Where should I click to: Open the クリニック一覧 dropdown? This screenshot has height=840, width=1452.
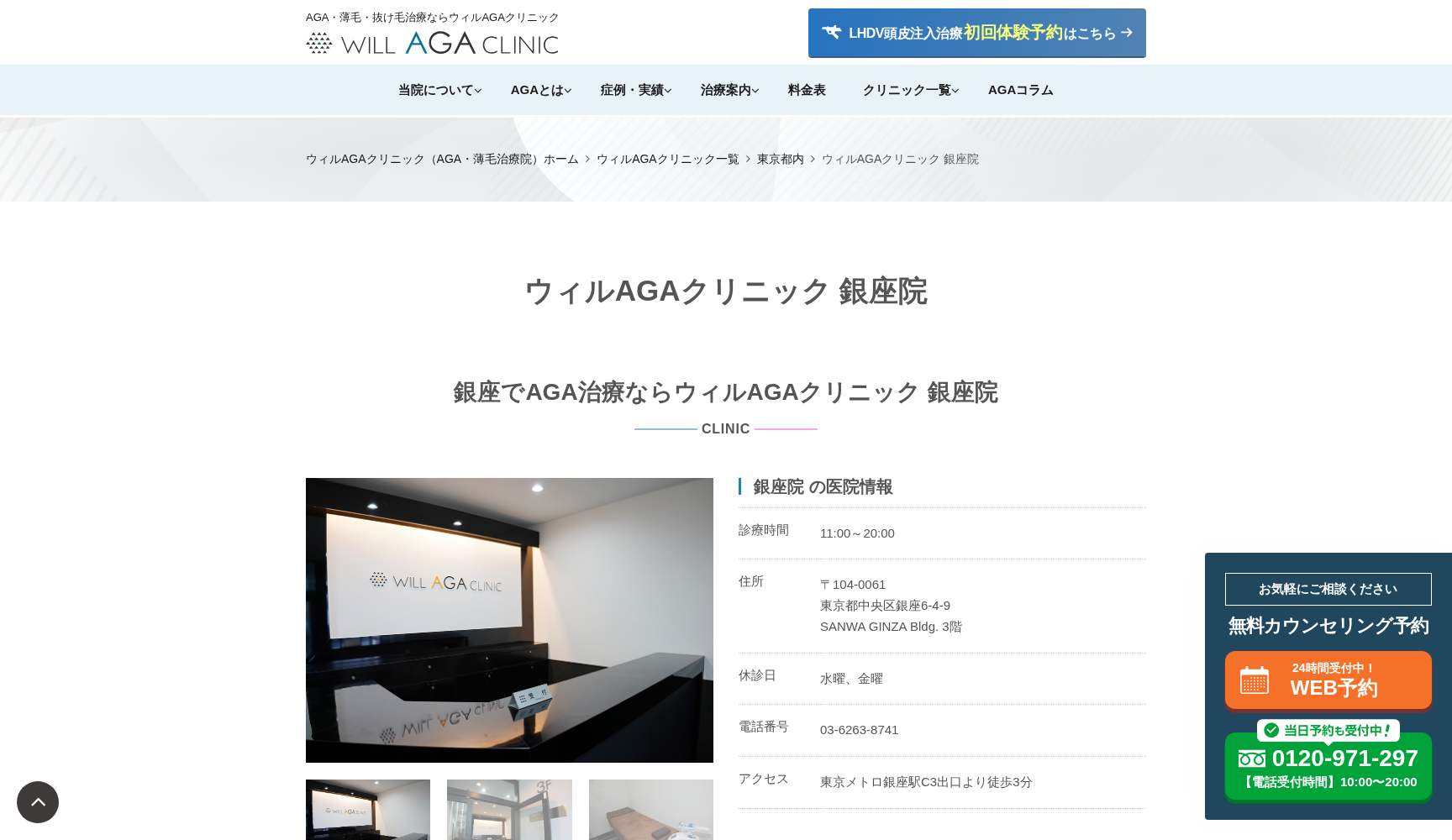(x=909, y=90)
